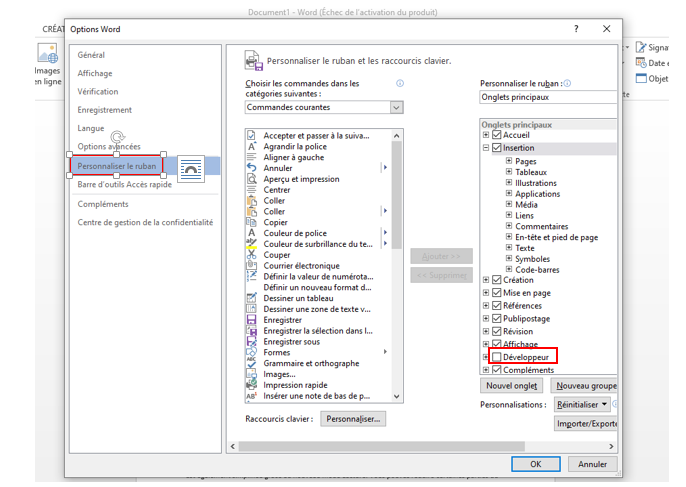Open the Général options category
686x487 pixels.
click(91, 55)
